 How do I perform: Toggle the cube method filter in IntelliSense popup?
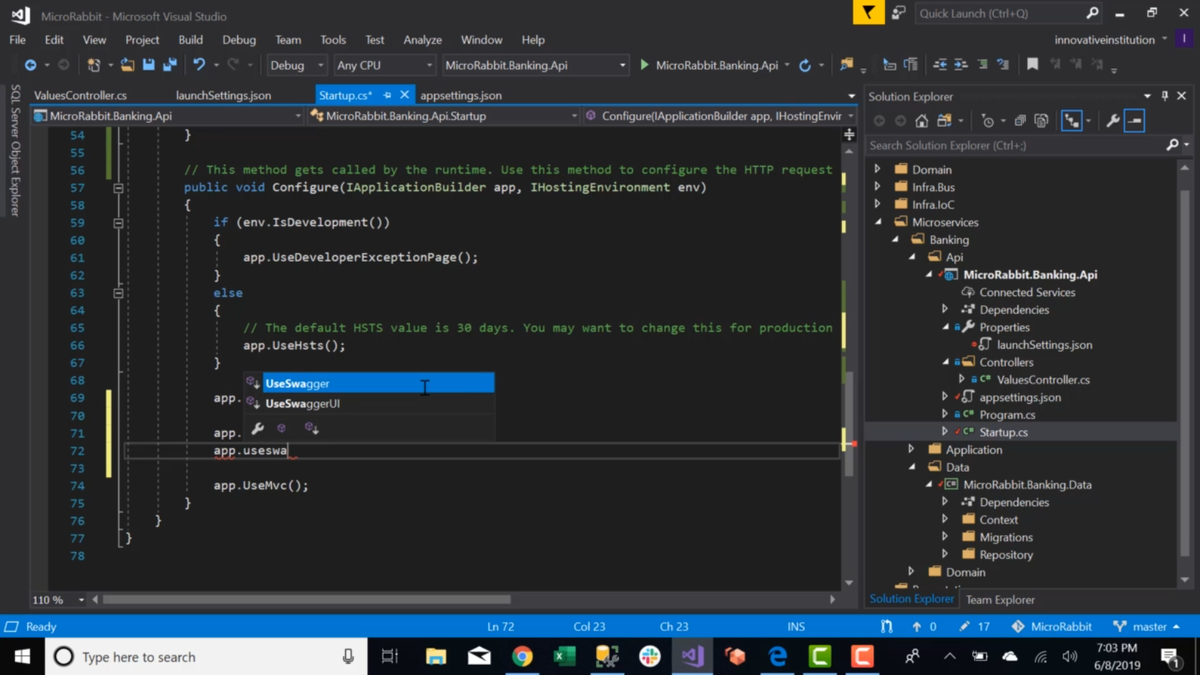click(x=282, y=428)
